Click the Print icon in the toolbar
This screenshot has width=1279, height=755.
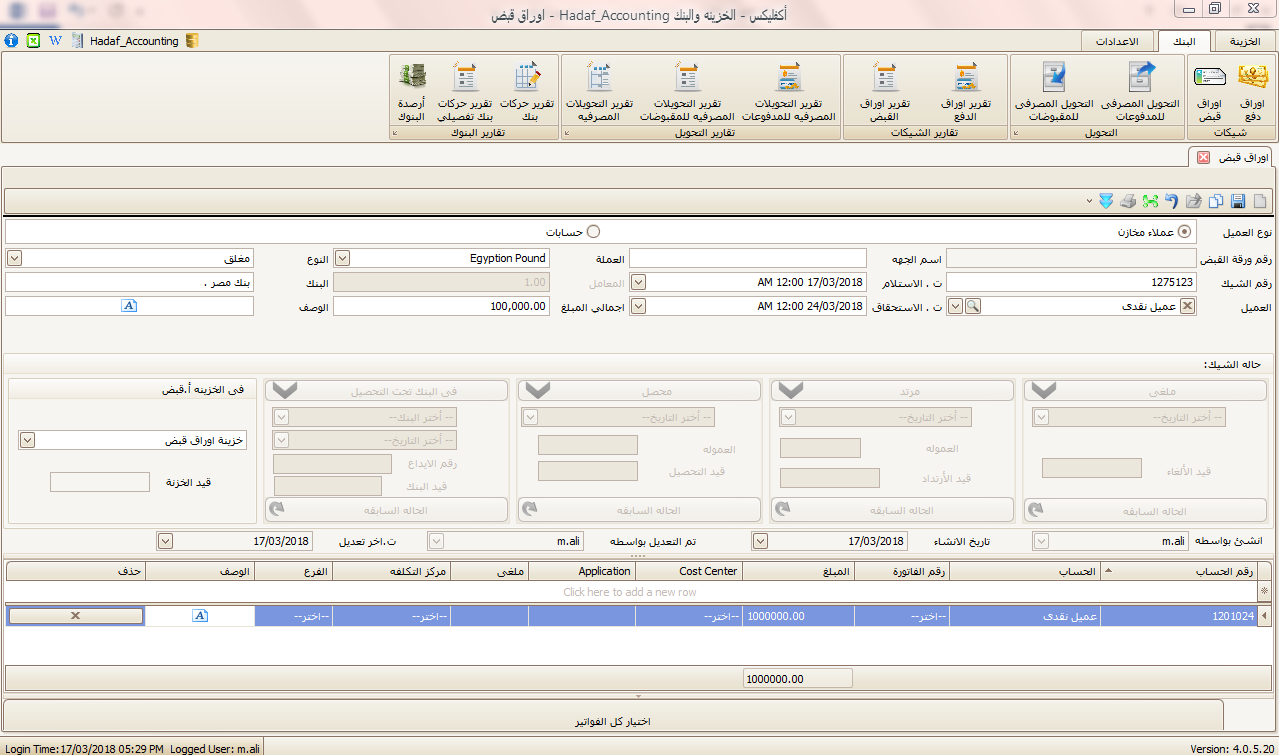[1128, 201]
